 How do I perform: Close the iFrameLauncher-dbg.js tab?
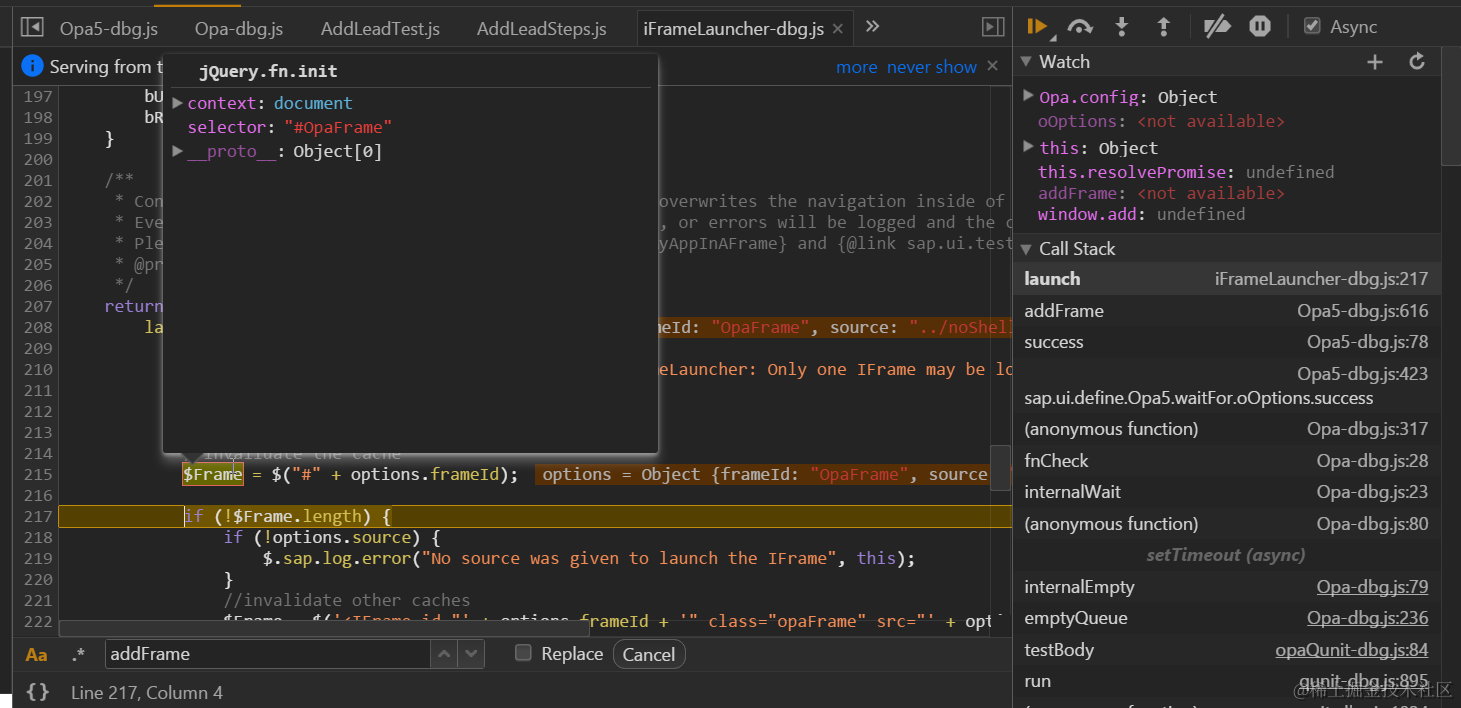click(838, 29)
